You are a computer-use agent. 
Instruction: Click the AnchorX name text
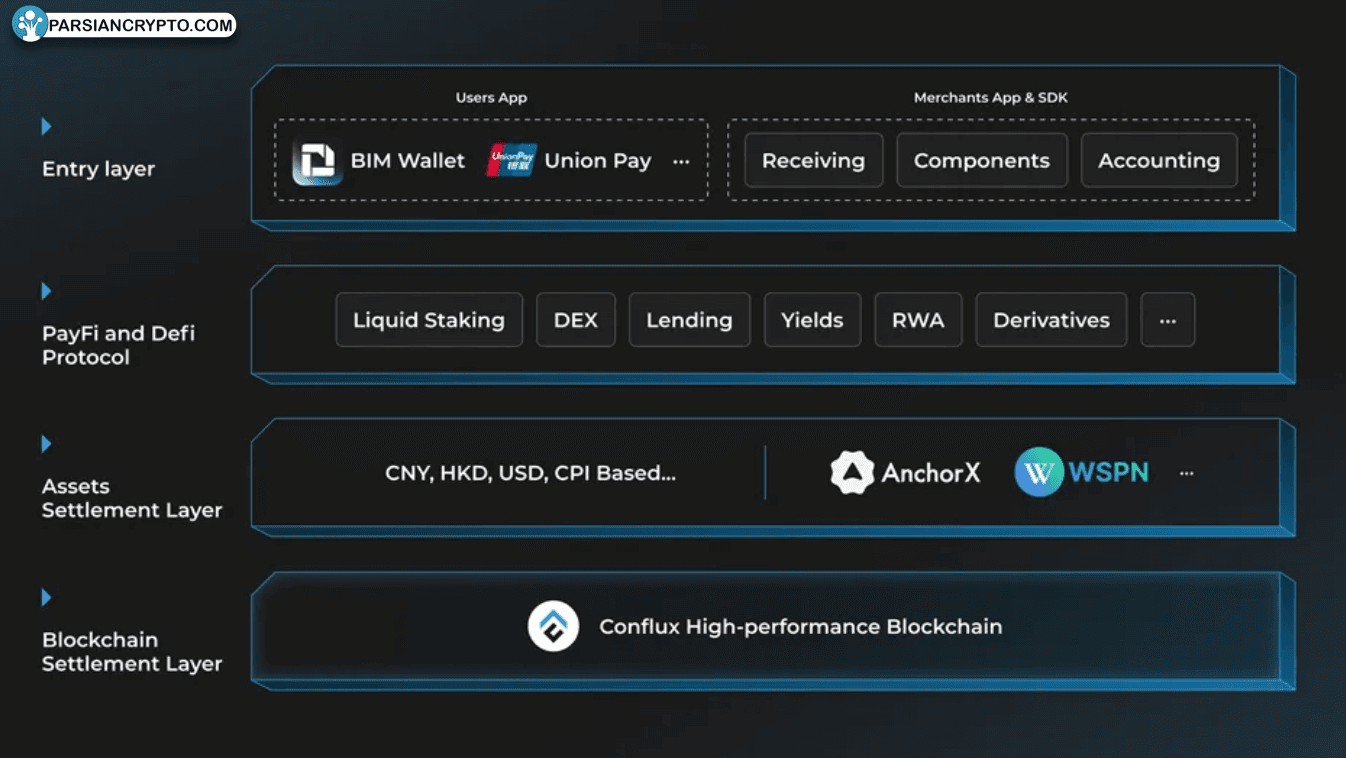click(x=930, y=473)
